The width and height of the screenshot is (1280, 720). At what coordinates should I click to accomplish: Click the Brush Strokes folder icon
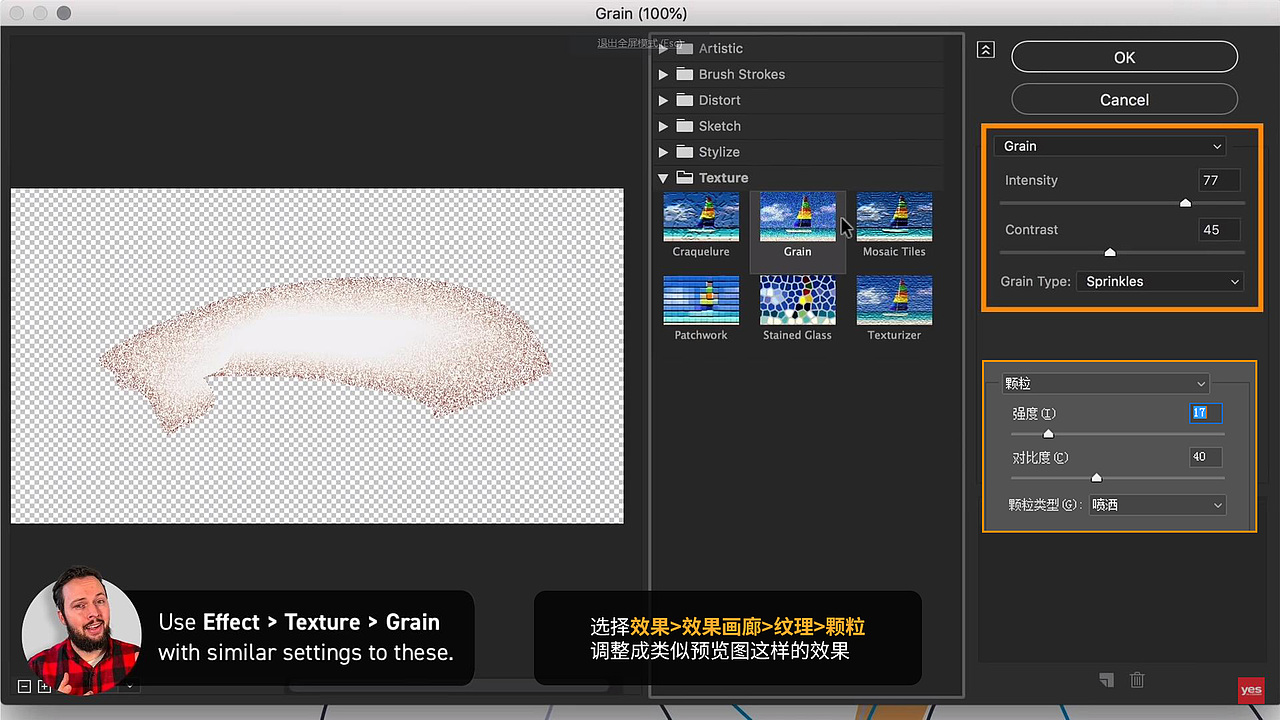click(685, 74)
